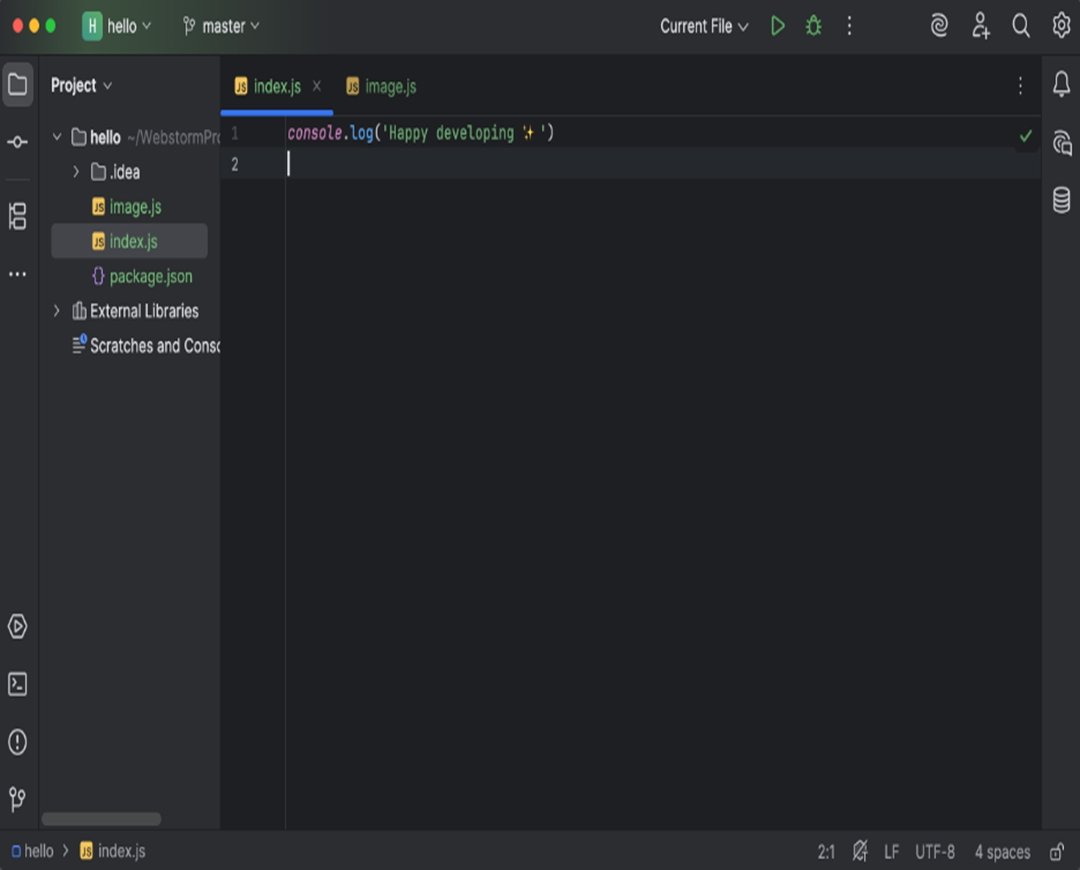
Task: Open Code With Me add-user icon
Action: [980, 26]
